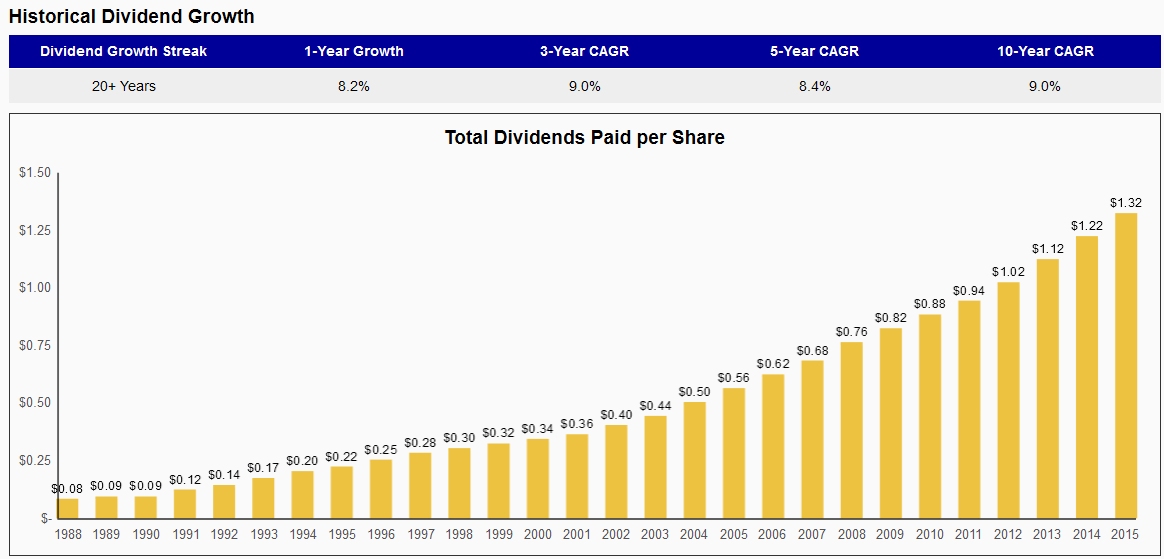Click the 1992 bar labeled $0.14

tap(225, 501)
